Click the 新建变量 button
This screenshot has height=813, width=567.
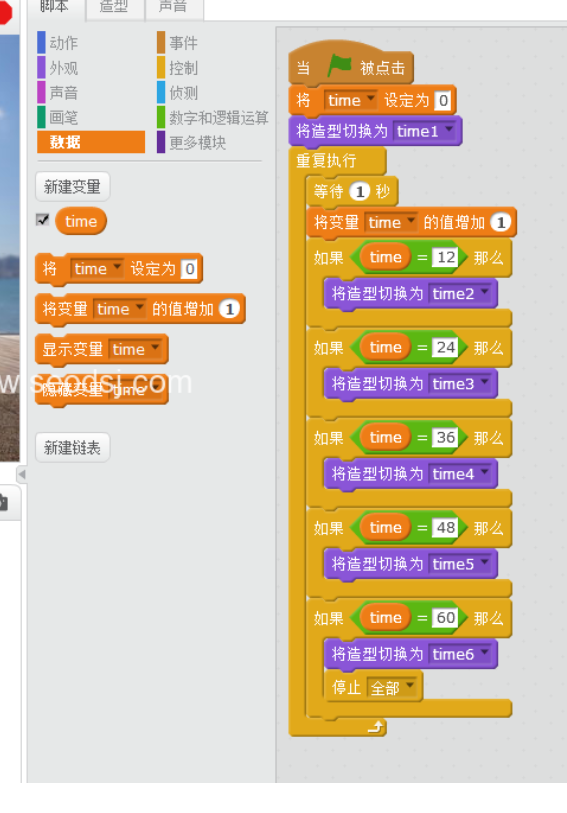[73, 186]
